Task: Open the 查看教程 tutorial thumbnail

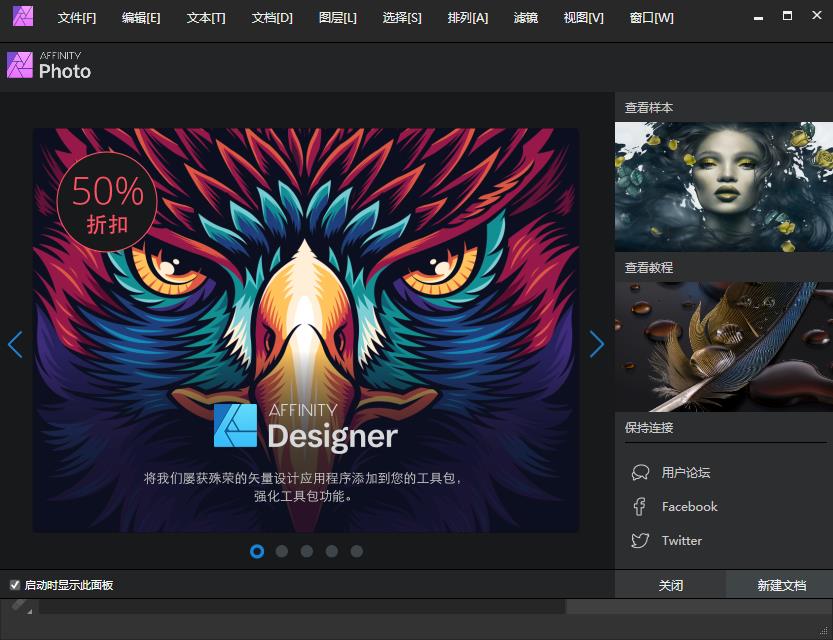Action: click(x=723, y=346)
